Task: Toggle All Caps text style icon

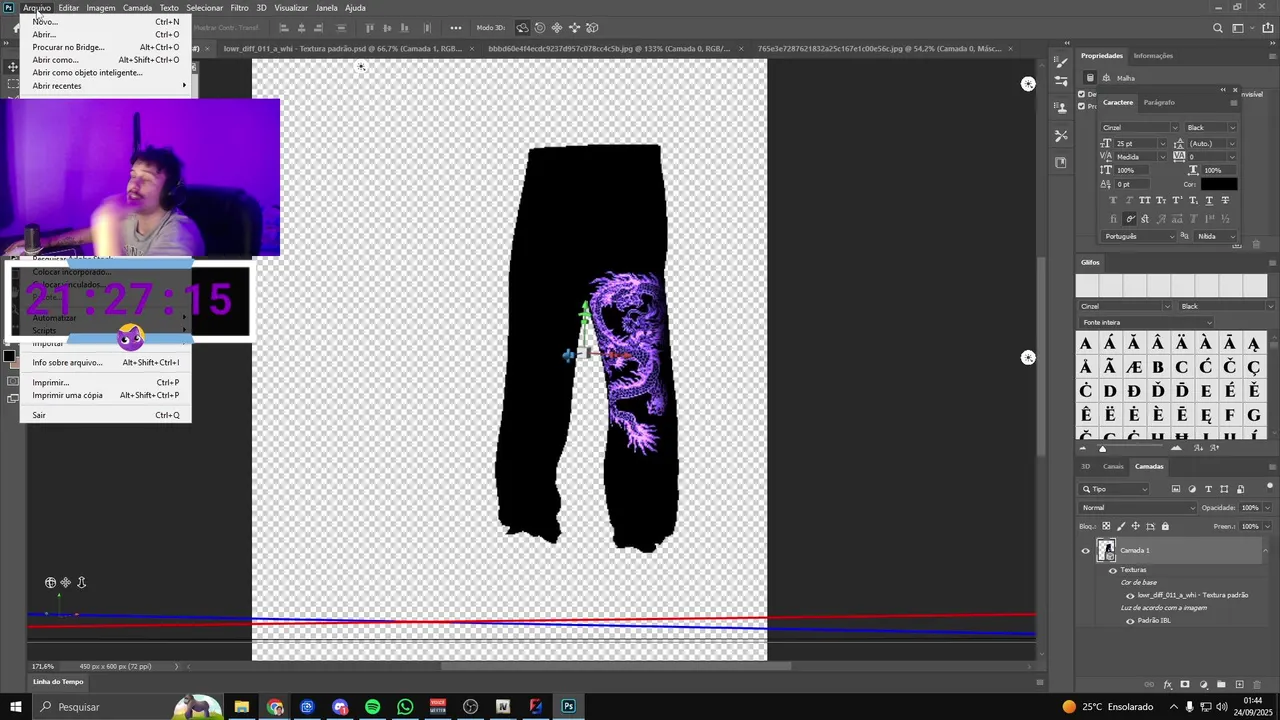Action: click(1145, 200)
